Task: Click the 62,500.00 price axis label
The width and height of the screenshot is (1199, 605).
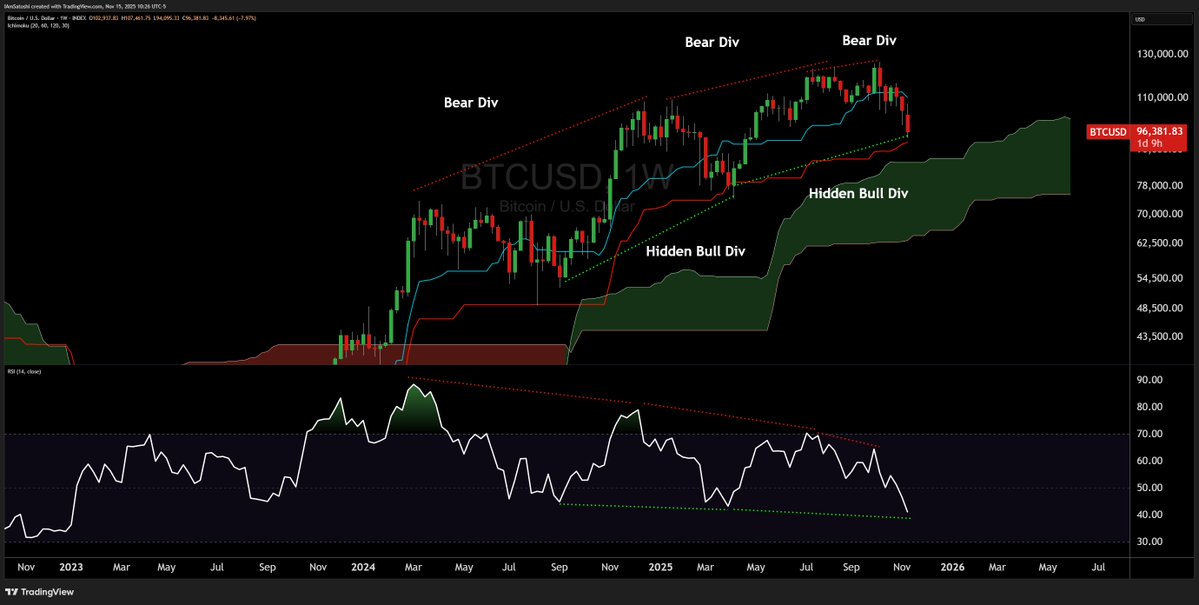Action: 1160,243
